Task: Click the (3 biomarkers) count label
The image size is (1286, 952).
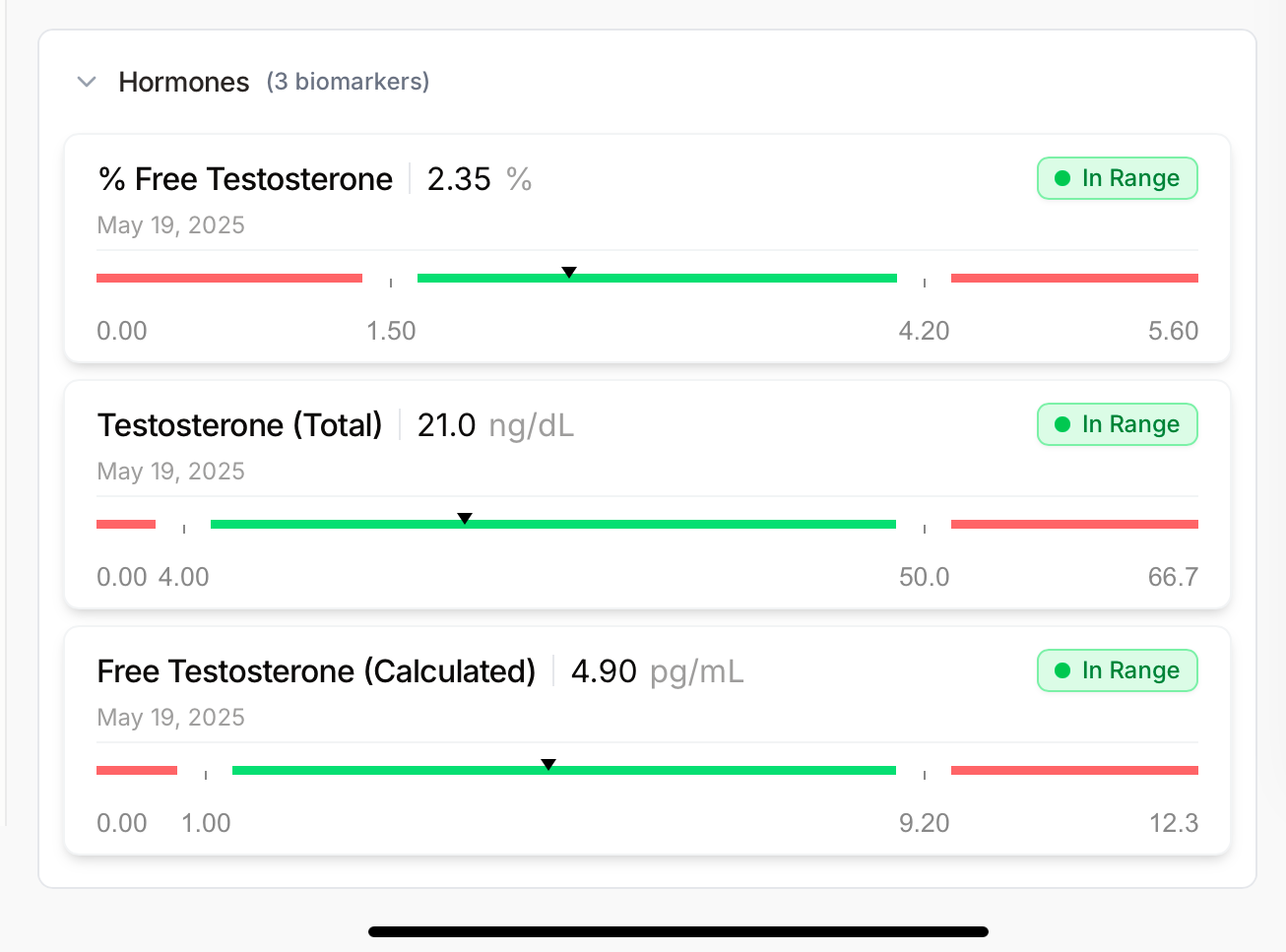Action: point(348,82)
